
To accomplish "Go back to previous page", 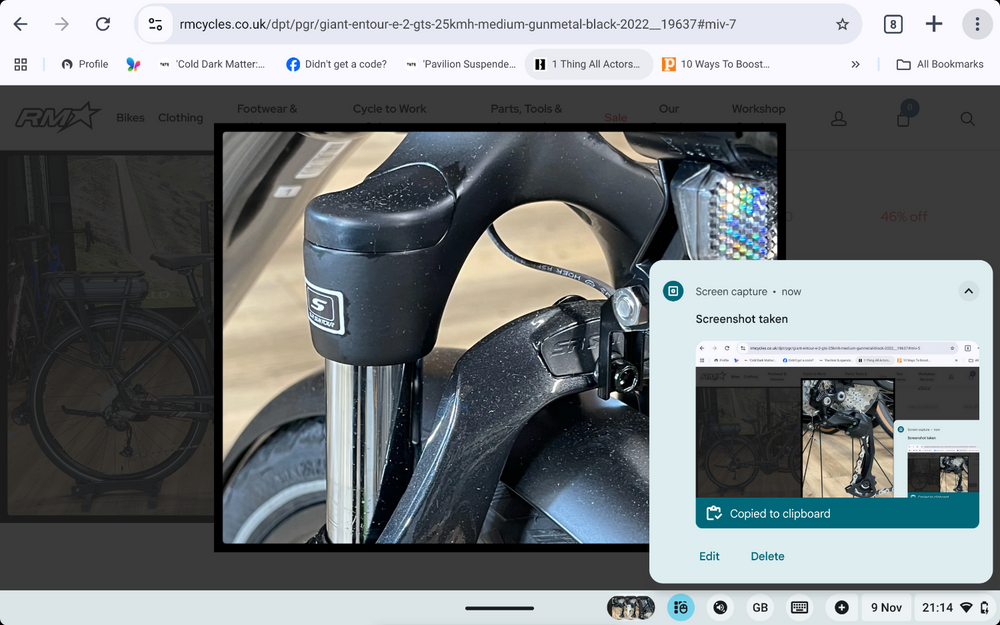I will 20,24.
